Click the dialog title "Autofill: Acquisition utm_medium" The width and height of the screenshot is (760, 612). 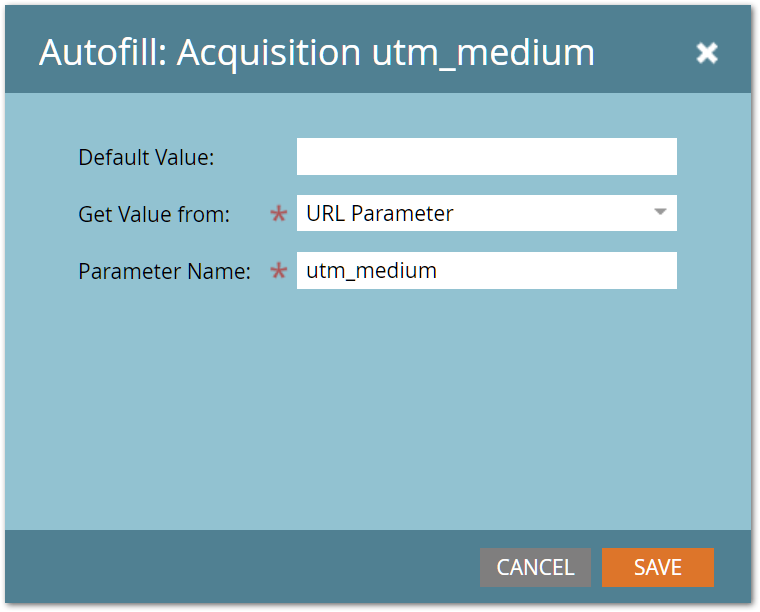tap(316, 53)
